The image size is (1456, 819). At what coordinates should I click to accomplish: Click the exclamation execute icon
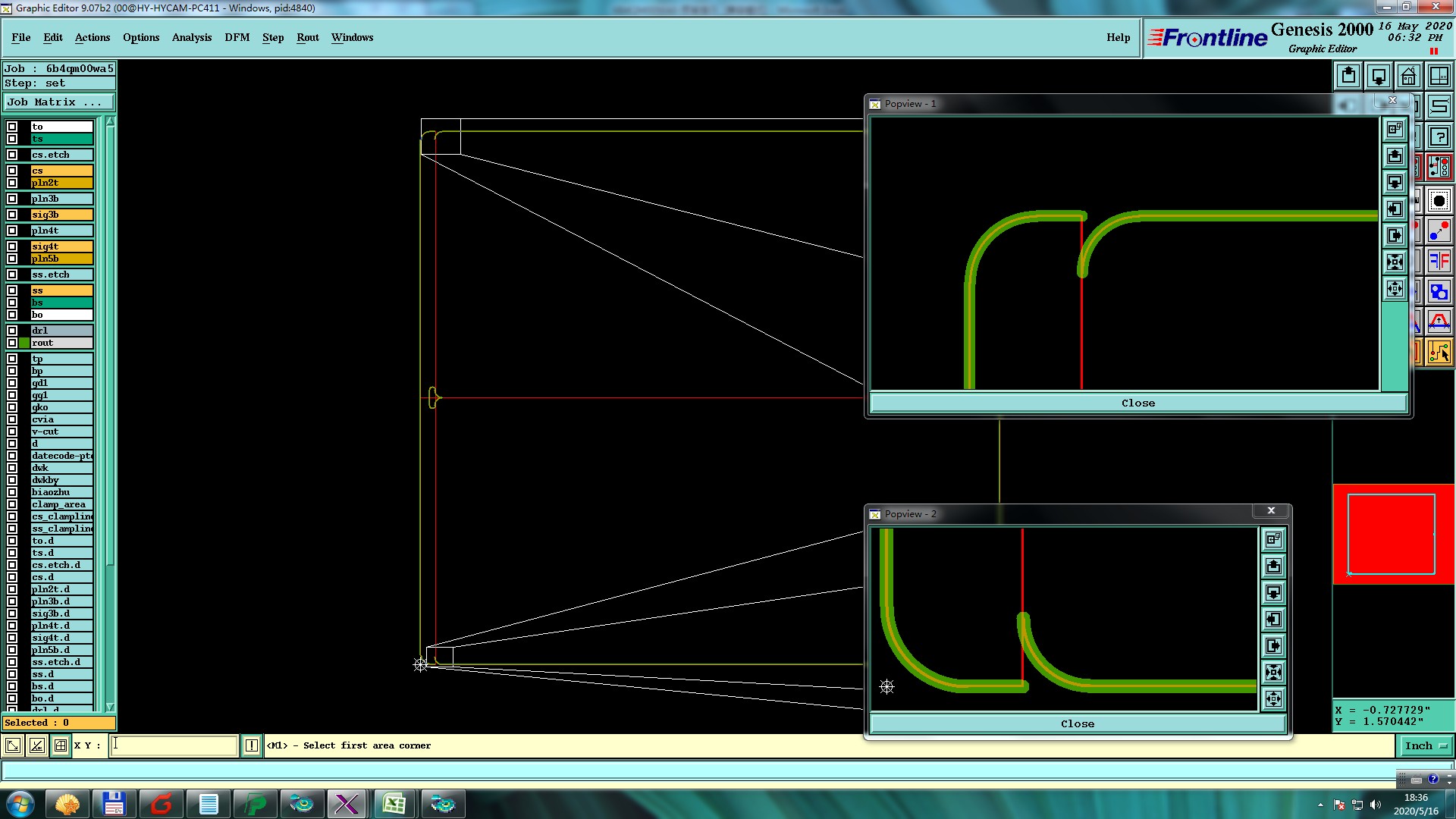click(x=252, y=746)
